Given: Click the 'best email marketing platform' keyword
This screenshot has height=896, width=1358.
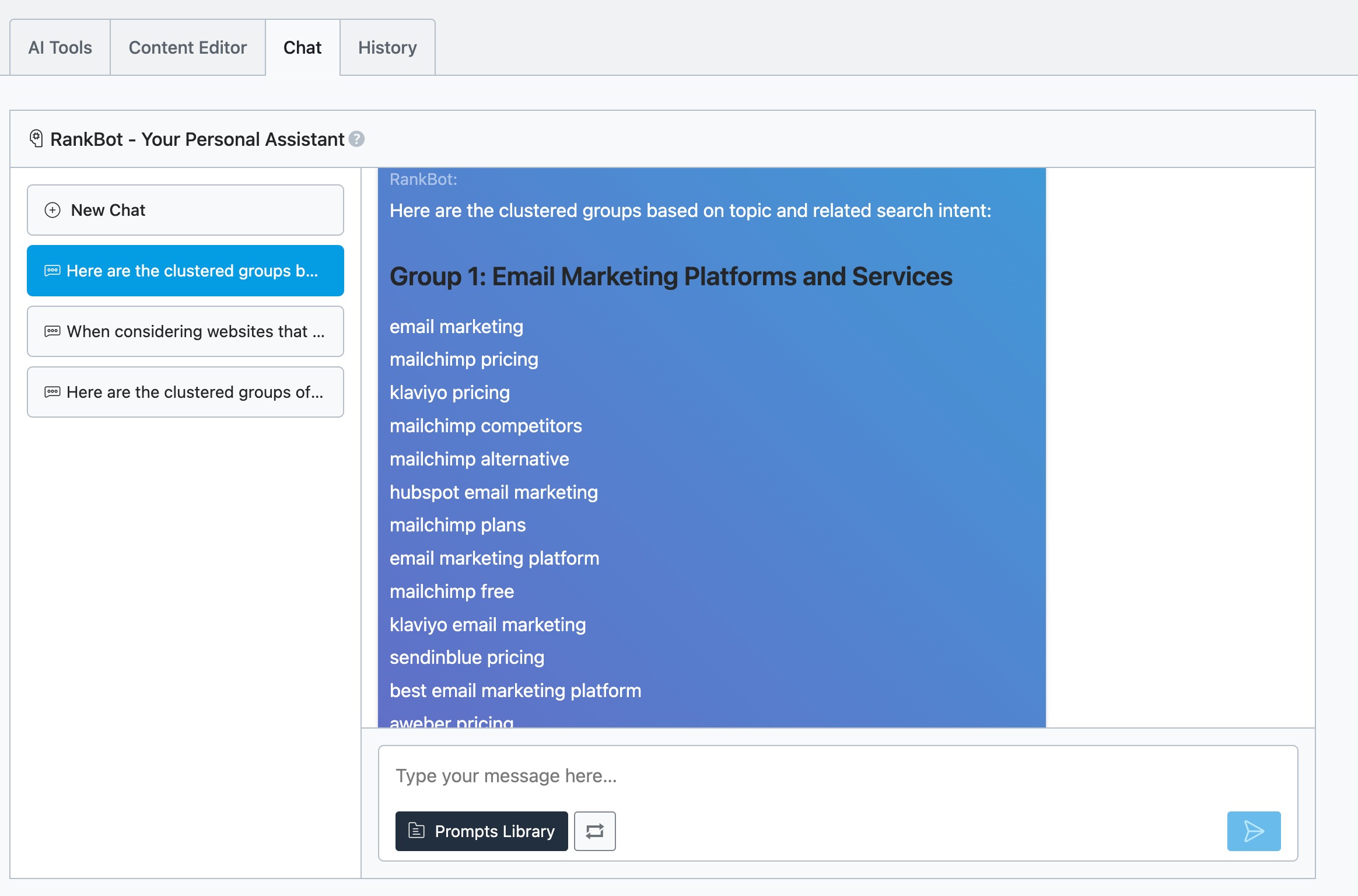Looking at the screenshot, I should coord(515,691).
